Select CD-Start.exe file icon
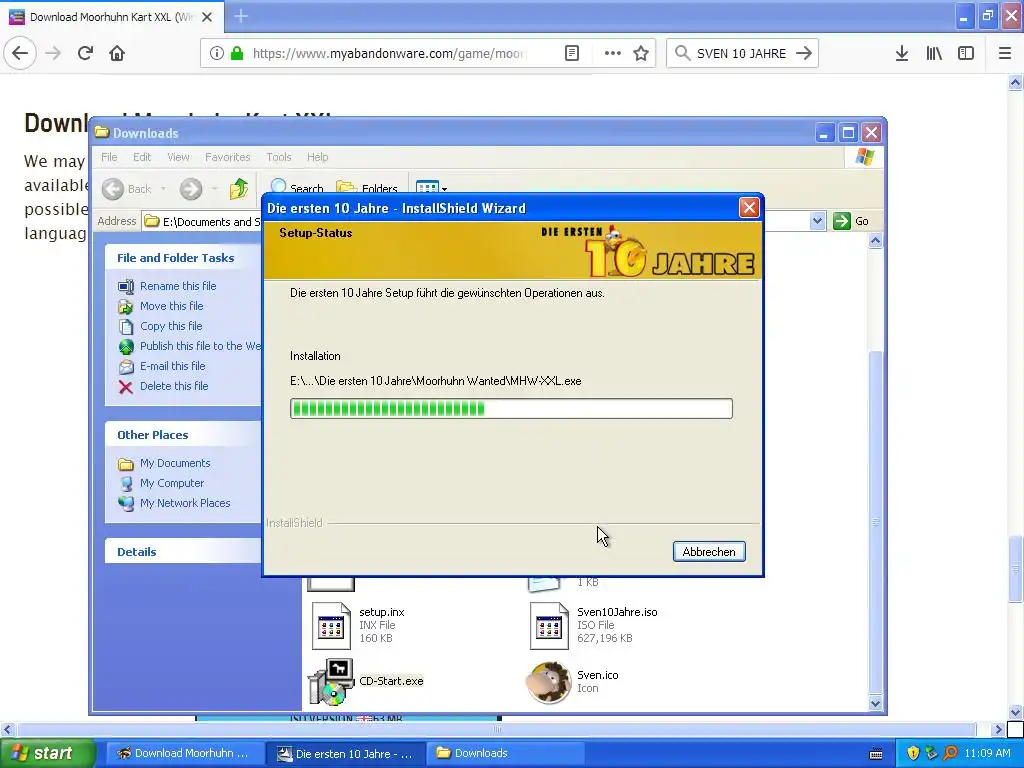Image resolution: width=1024 pixels, height=768 pixels. 331,682
